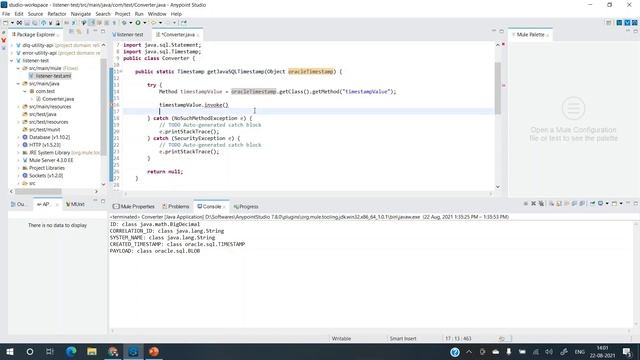Open the Package Explorer view menu icon

87,31
